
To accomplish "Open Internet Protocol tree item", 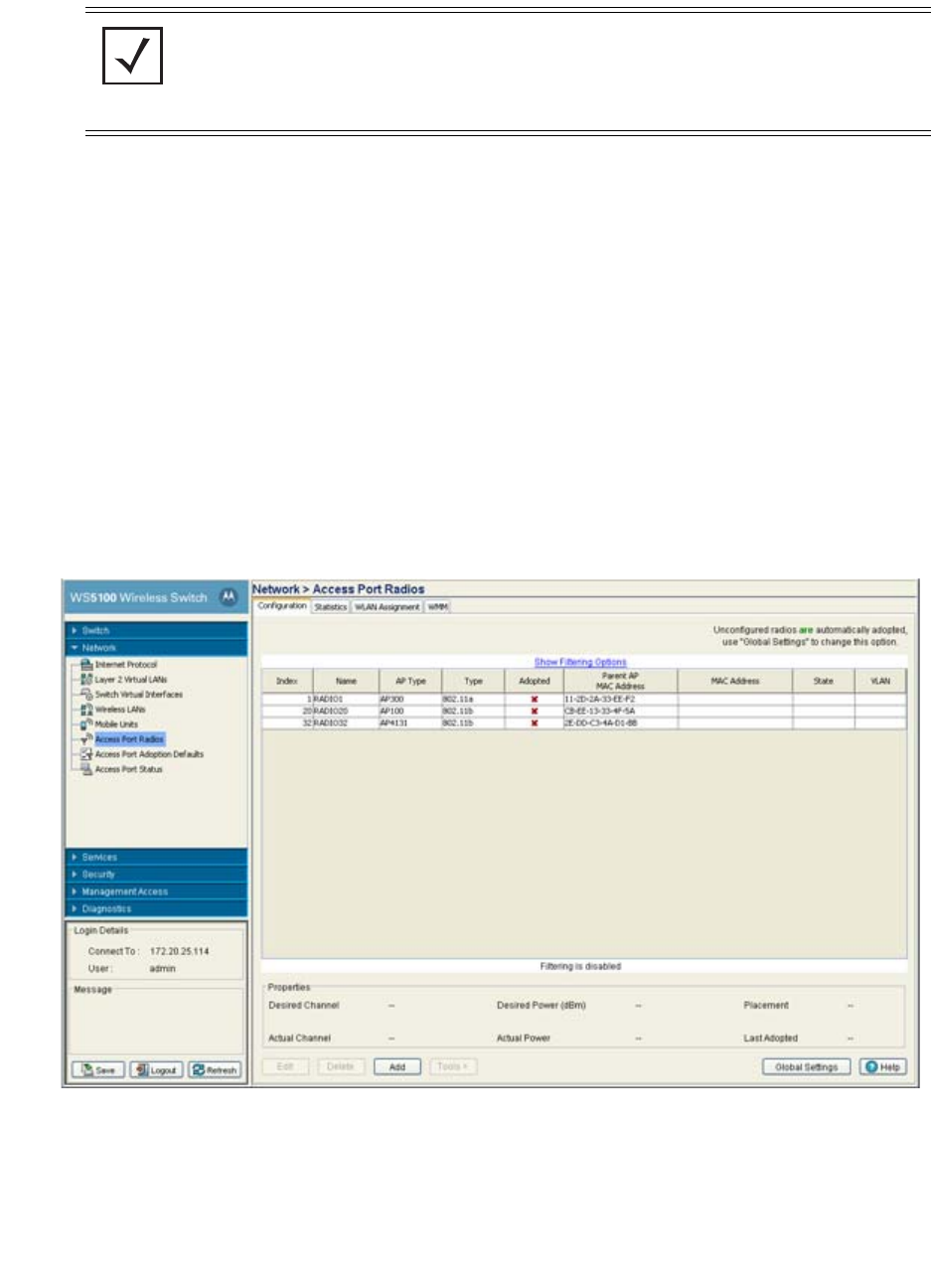I will pos(126,665).
